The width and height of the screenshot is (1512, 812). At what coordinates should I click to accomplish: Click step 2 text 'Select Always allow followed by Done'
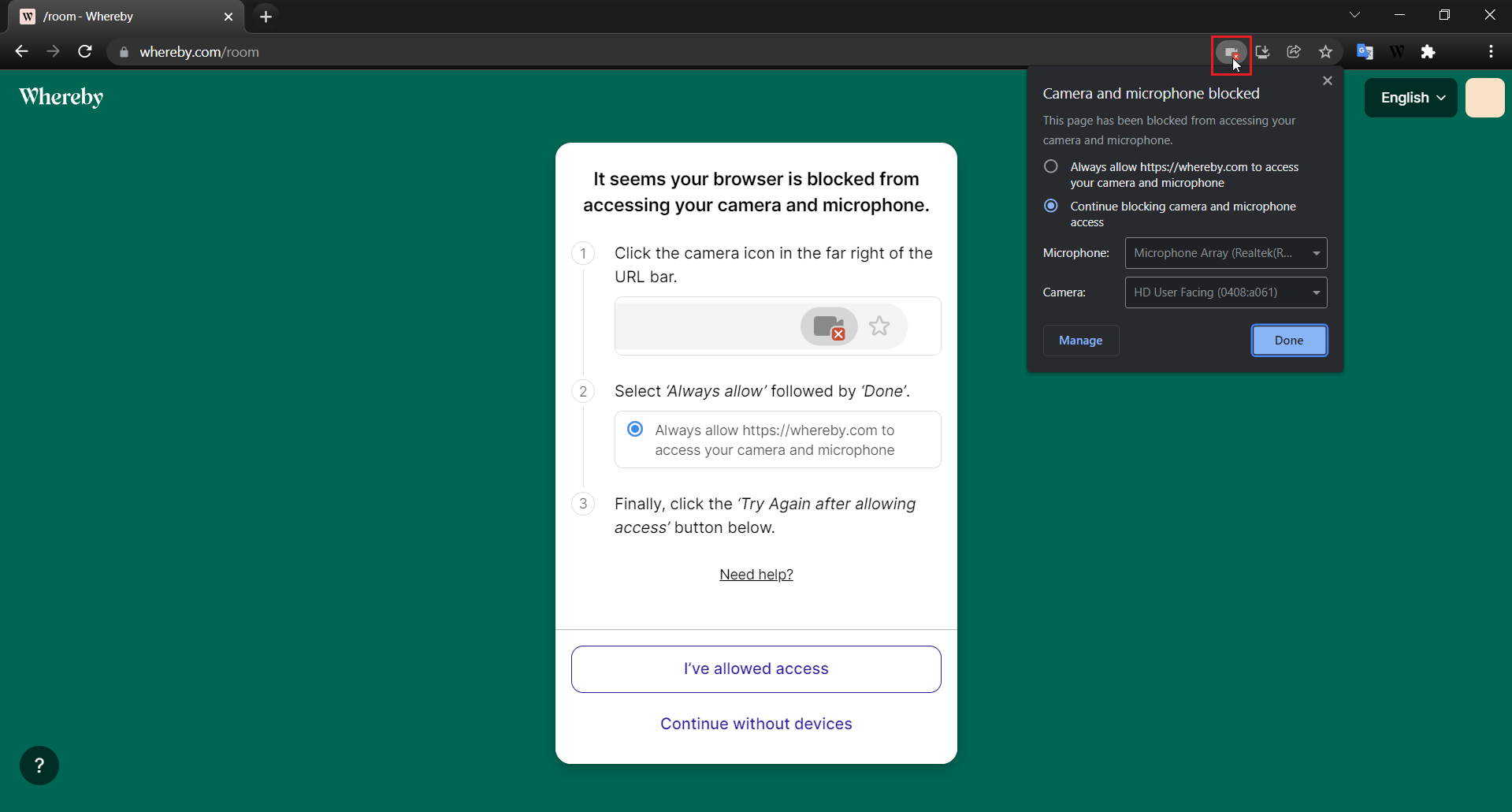[x=763, y=391]
